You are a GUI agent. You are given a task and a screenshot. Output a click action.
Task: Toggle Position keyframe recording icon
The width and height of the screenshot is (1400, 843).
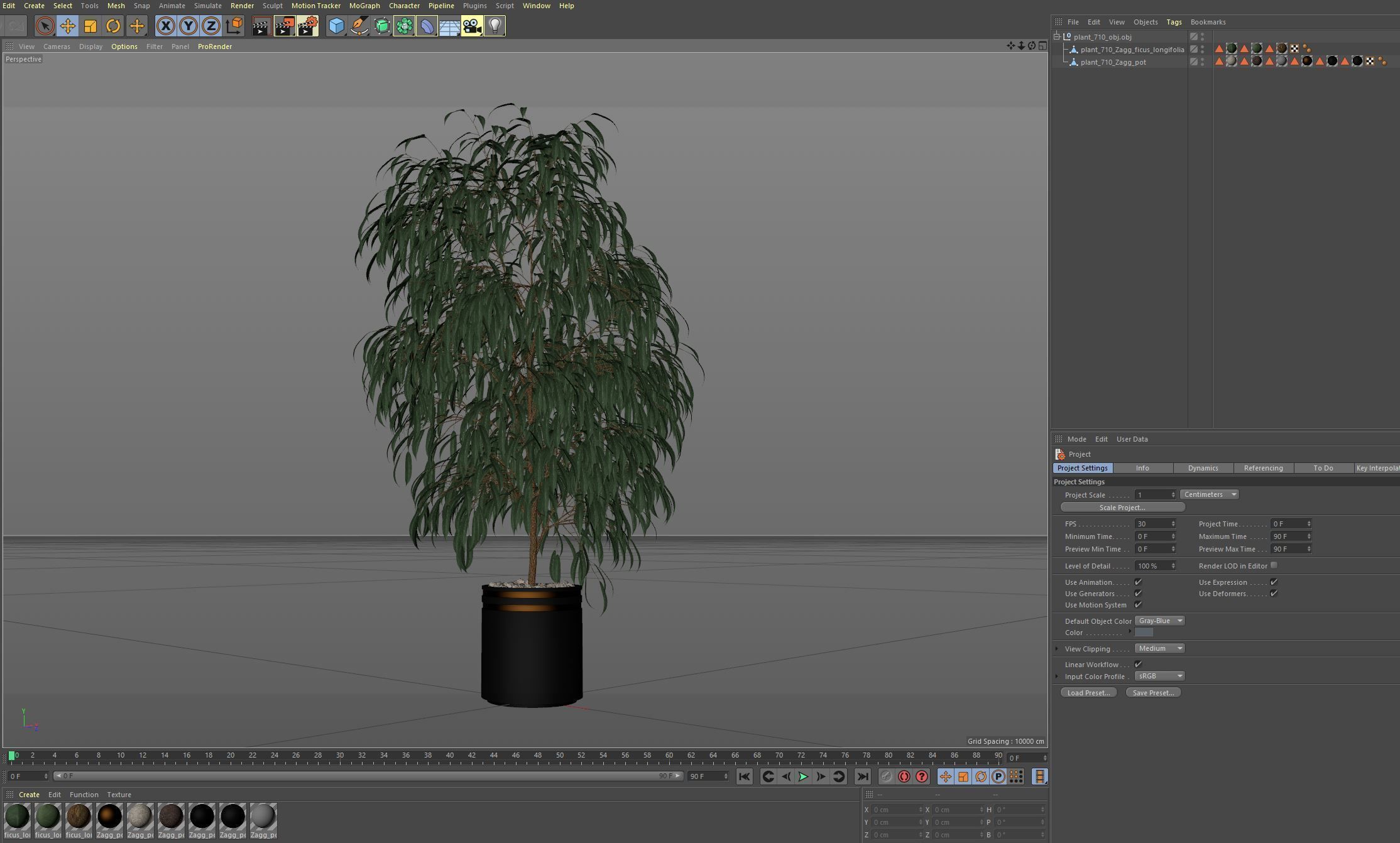946,777
